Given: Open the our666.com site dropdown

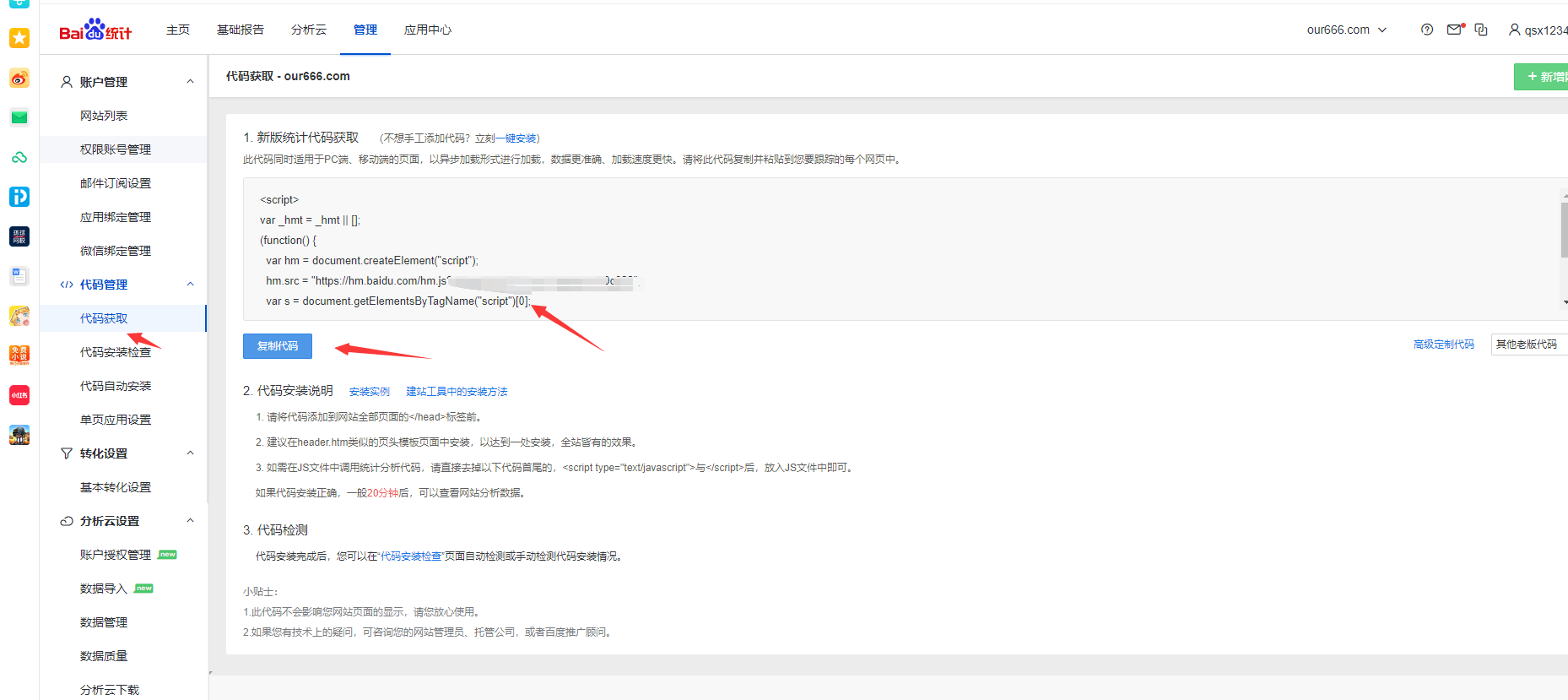Looking at the screenshot, I should pos(1347,30).
